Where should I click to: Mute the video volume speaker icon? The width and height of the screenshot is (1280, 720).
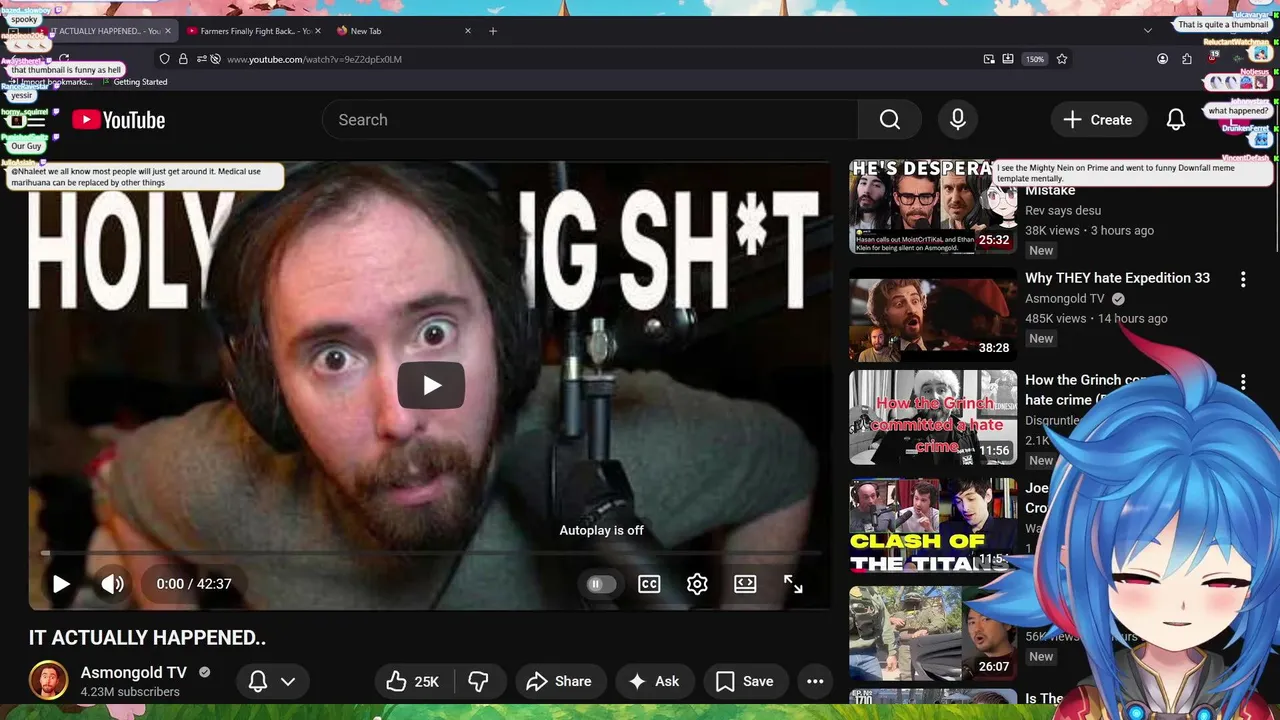(x=112, y=584)
